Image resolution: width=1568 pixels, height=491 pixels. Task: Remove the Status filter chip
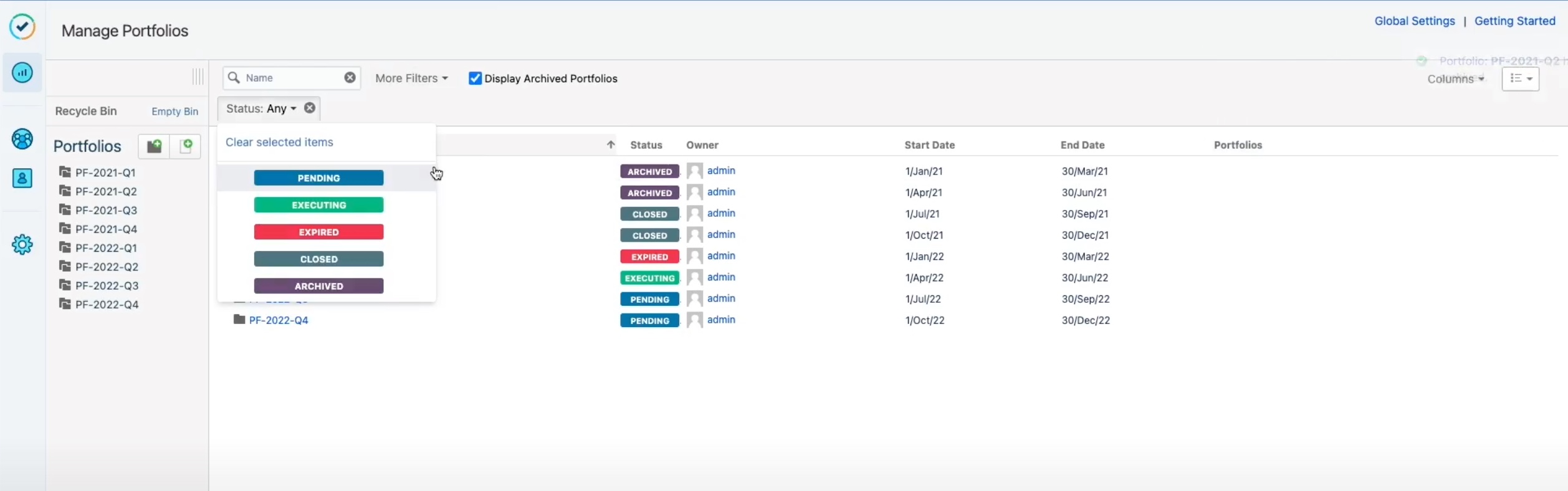click(x=310, y=108)
